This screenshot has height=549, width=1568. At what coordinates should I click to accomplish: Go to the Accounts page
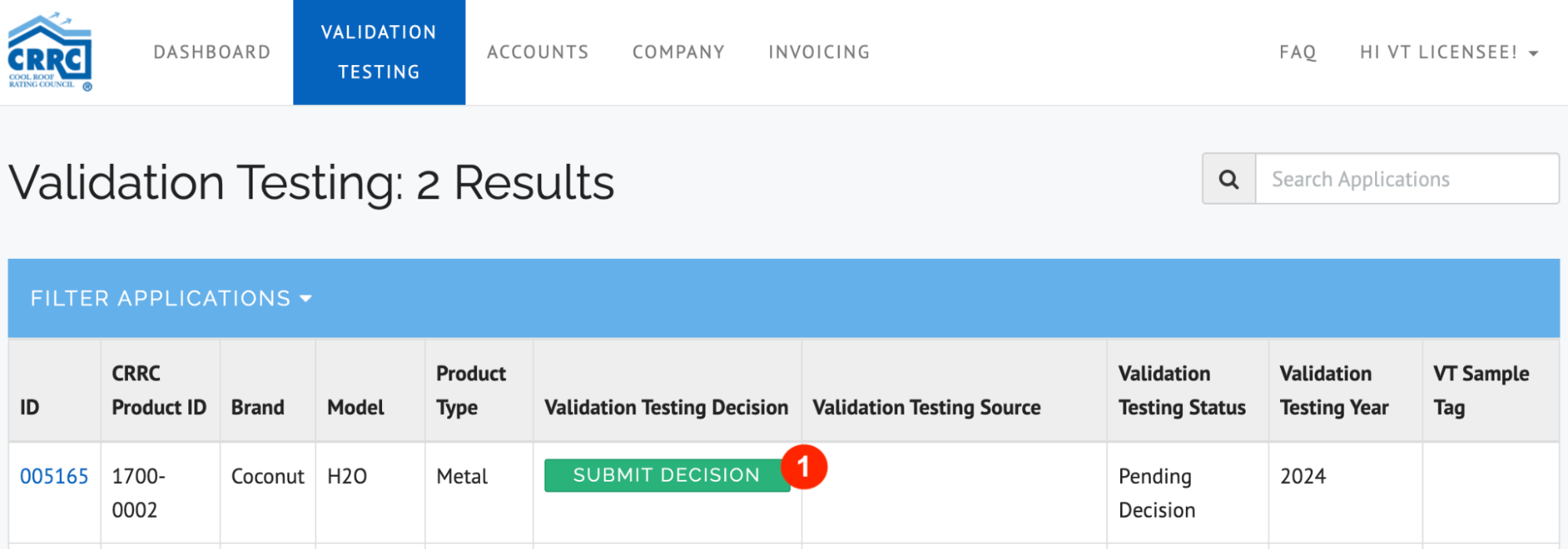[x=537, y=53]
